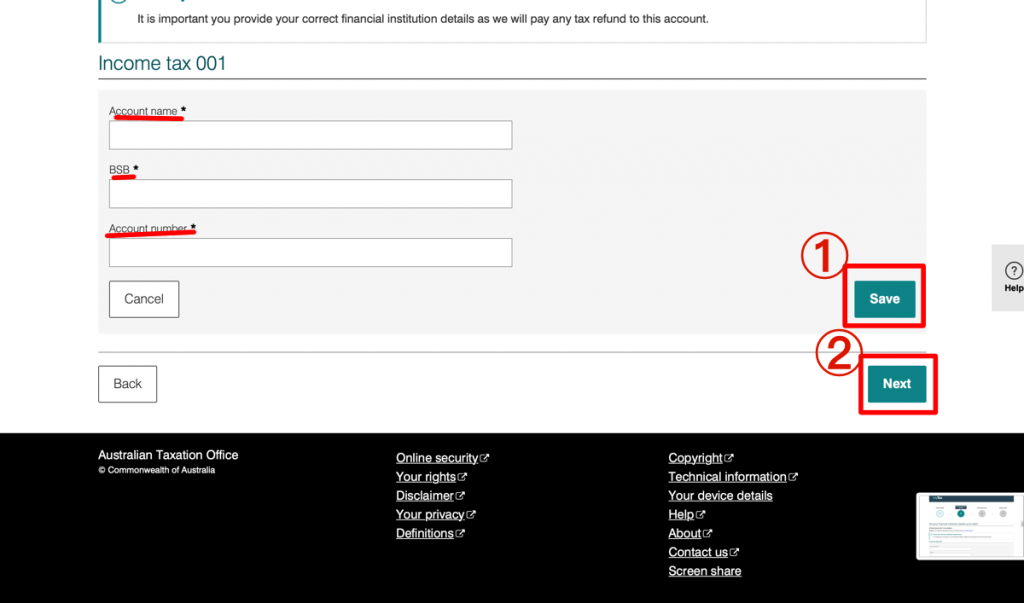
Task: Go back using the Back button
Action: [x=127, y=384]
